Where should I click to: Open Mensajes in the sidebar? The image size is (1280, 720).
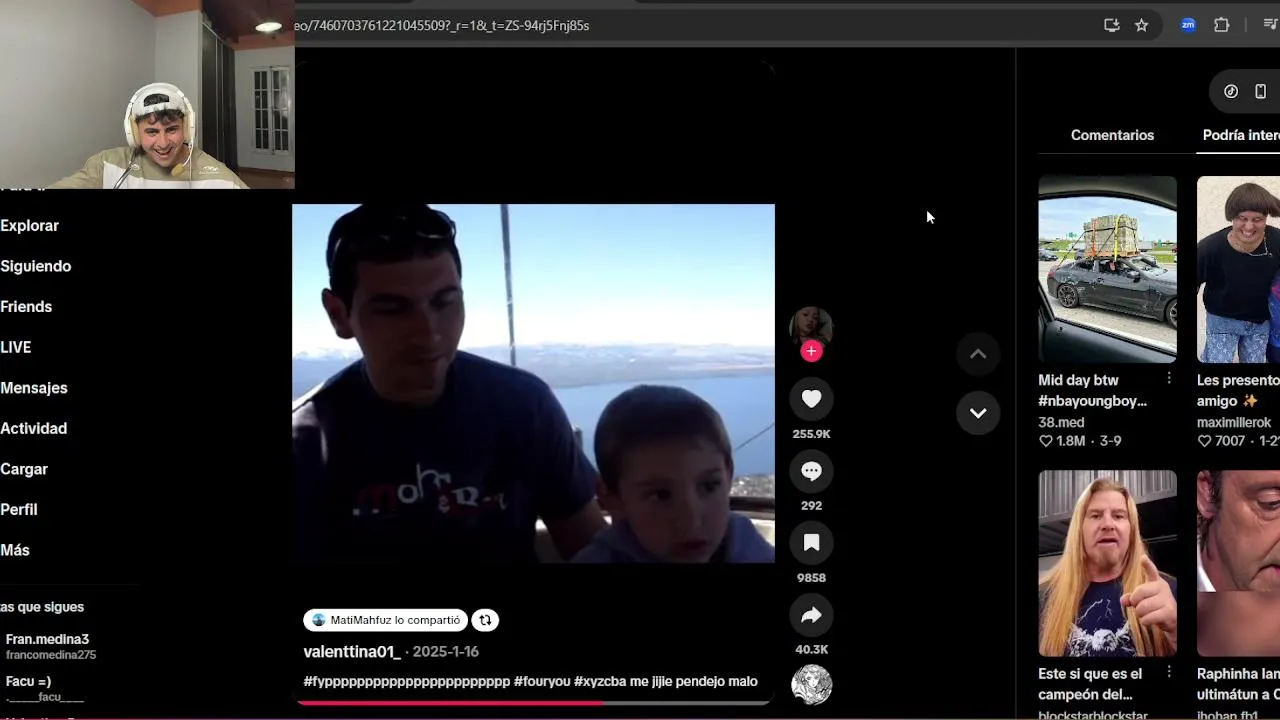tap(34, 388)
